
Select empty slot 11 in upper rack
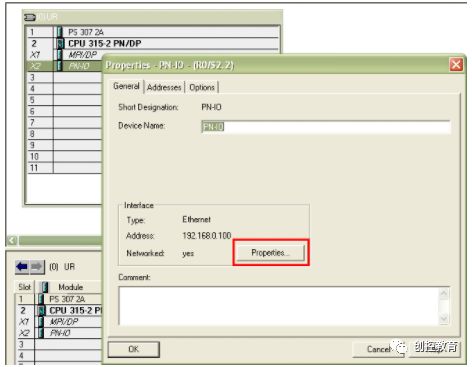tap(65, 168)
